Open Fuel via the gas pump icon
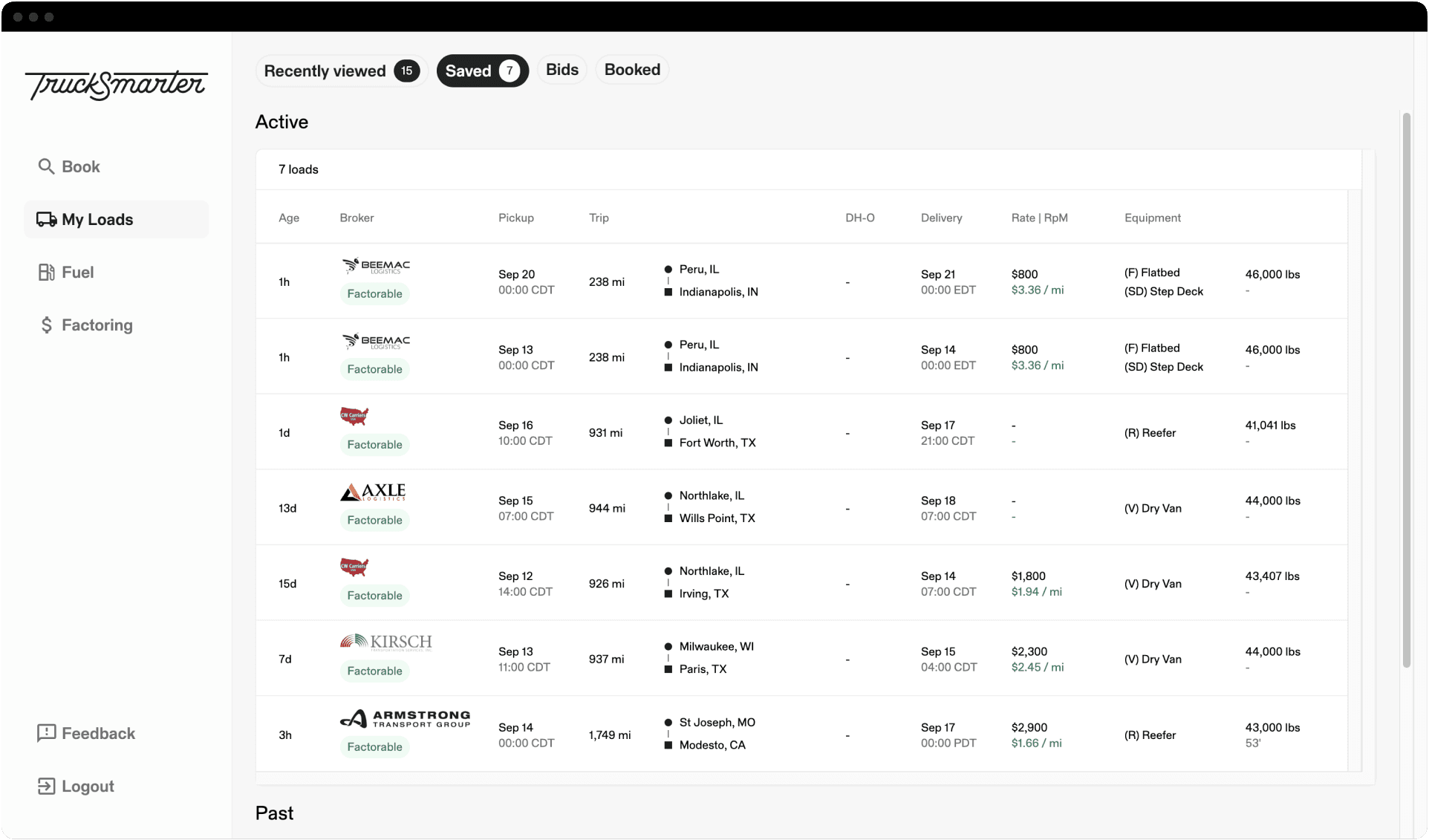Viewport: 1429px width, 840px height. pyautogui.click(x=46, y=272)
